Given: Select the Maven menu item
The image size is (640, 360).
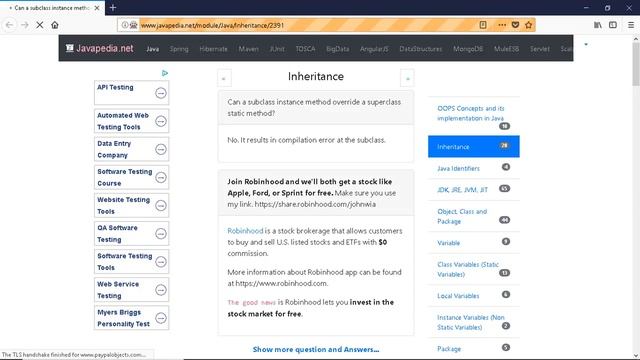Looking at the screenshot, I should click(249, 49).
